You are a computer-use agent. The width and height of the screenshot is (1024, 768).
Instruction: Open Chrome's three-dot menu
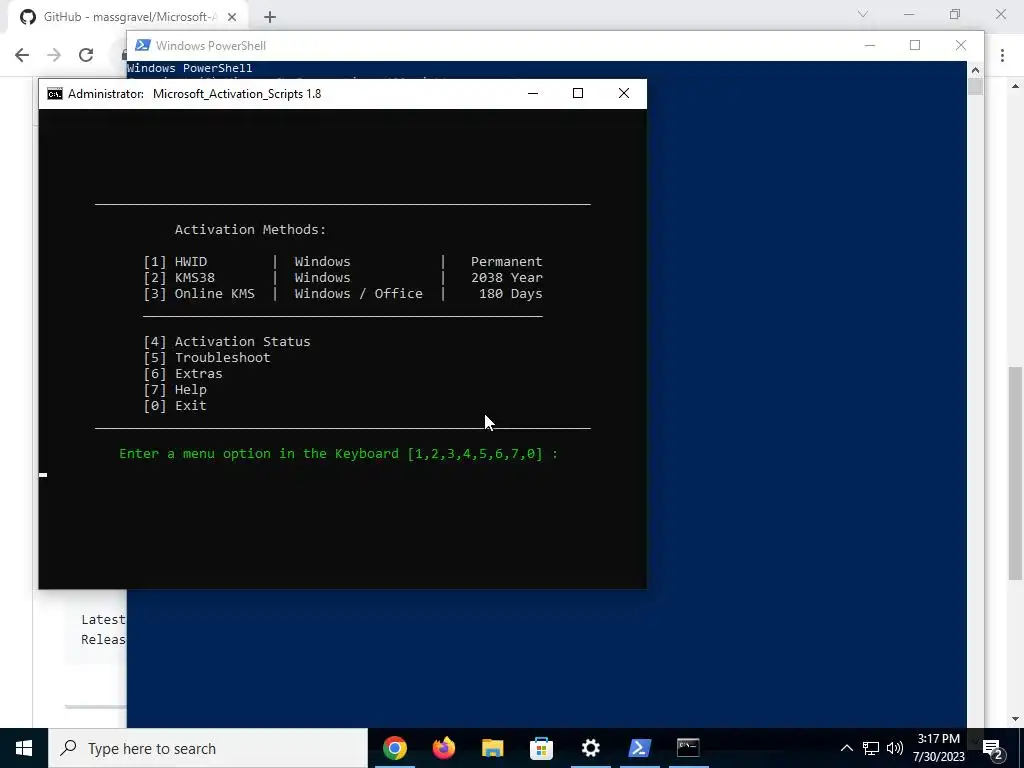pyautogui.click(x=1002, y=55)
